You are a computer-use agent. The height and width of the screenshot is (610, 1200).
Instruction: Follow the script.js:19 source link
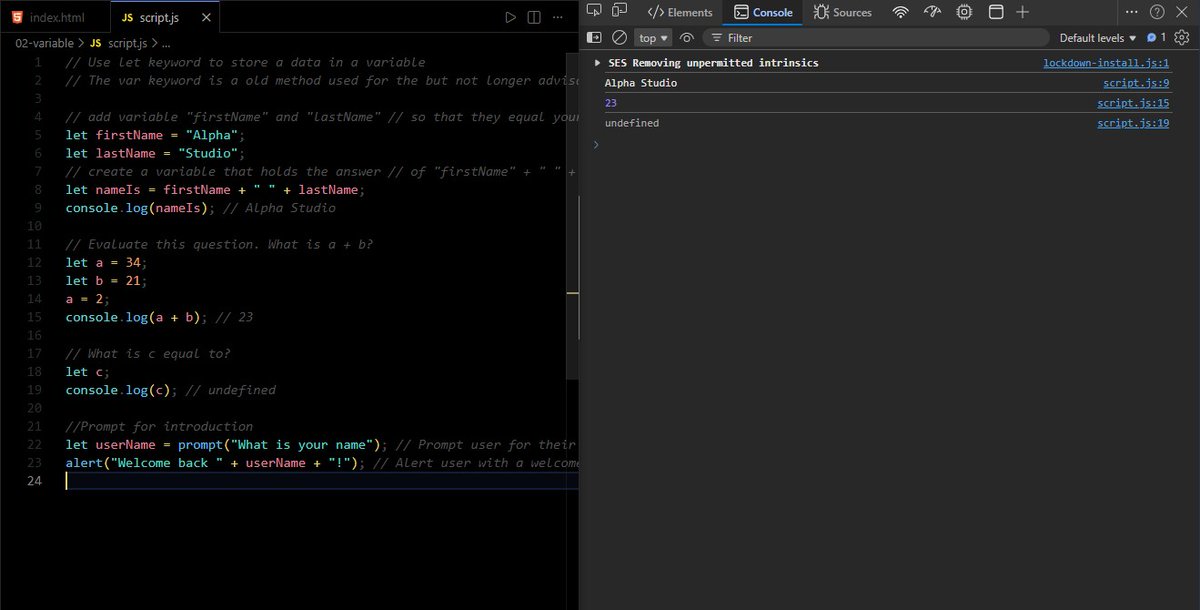click(1133, 123)
